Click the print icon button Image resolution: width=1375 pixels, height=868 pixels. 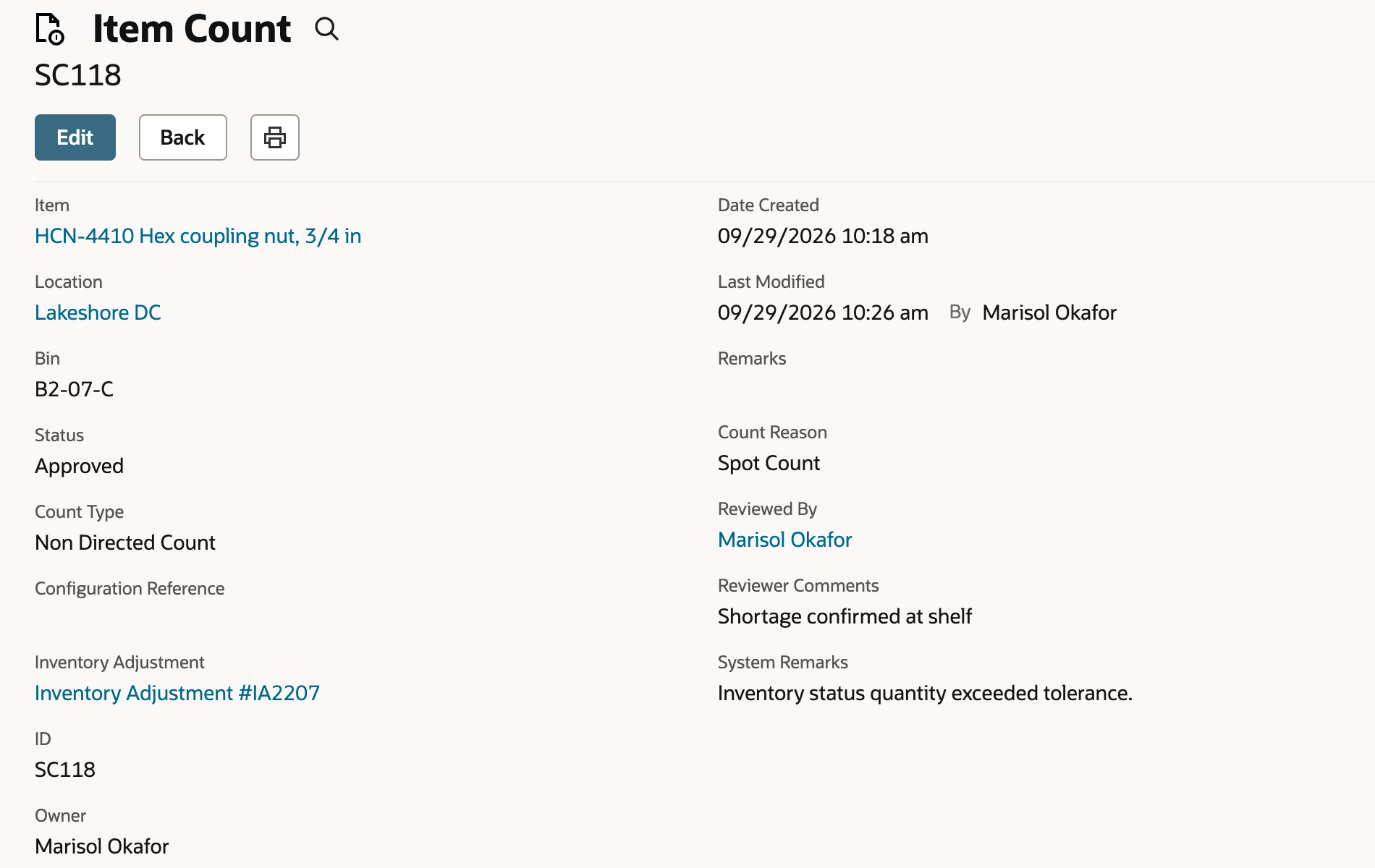click(x=275, y=137)
